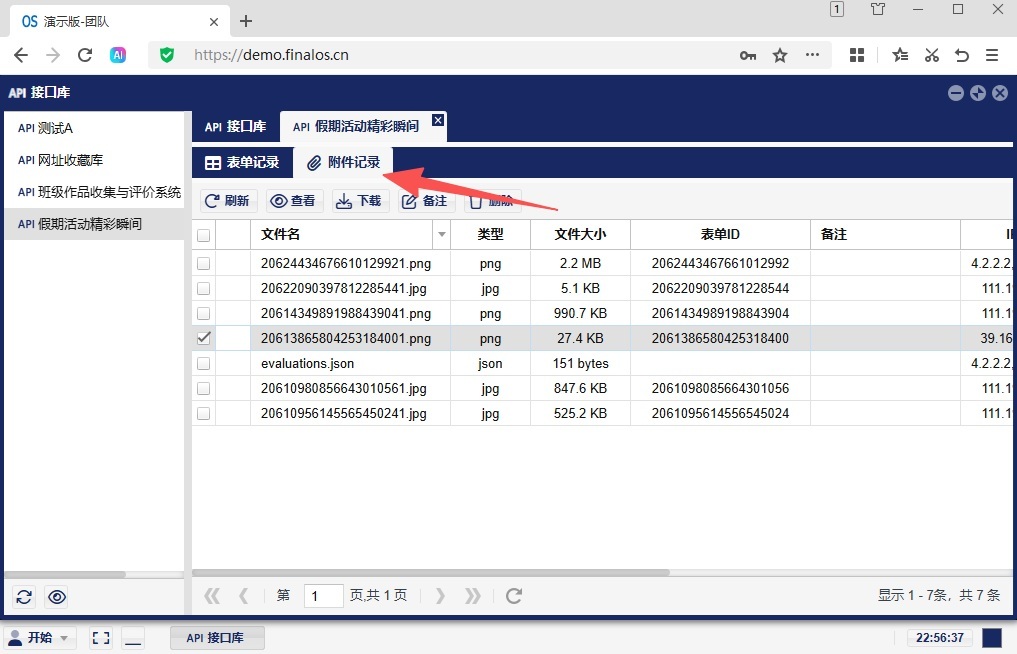The image size is (1017, 654).
Task: Switch to the 表单记录 tab
Action: click(x=242, y=162)
